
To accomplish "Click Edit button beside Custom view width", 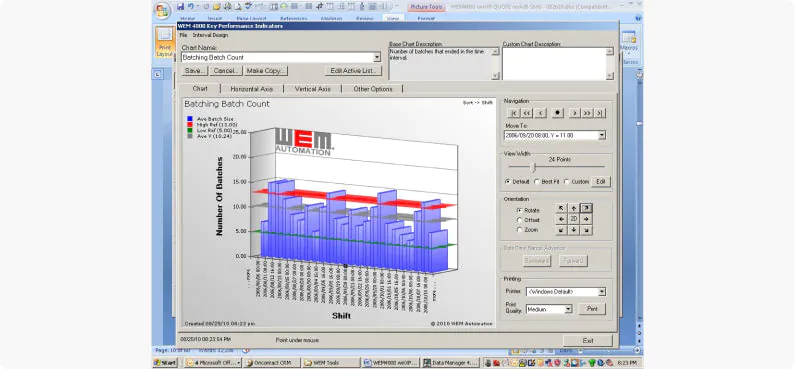I will coord(601,181).
